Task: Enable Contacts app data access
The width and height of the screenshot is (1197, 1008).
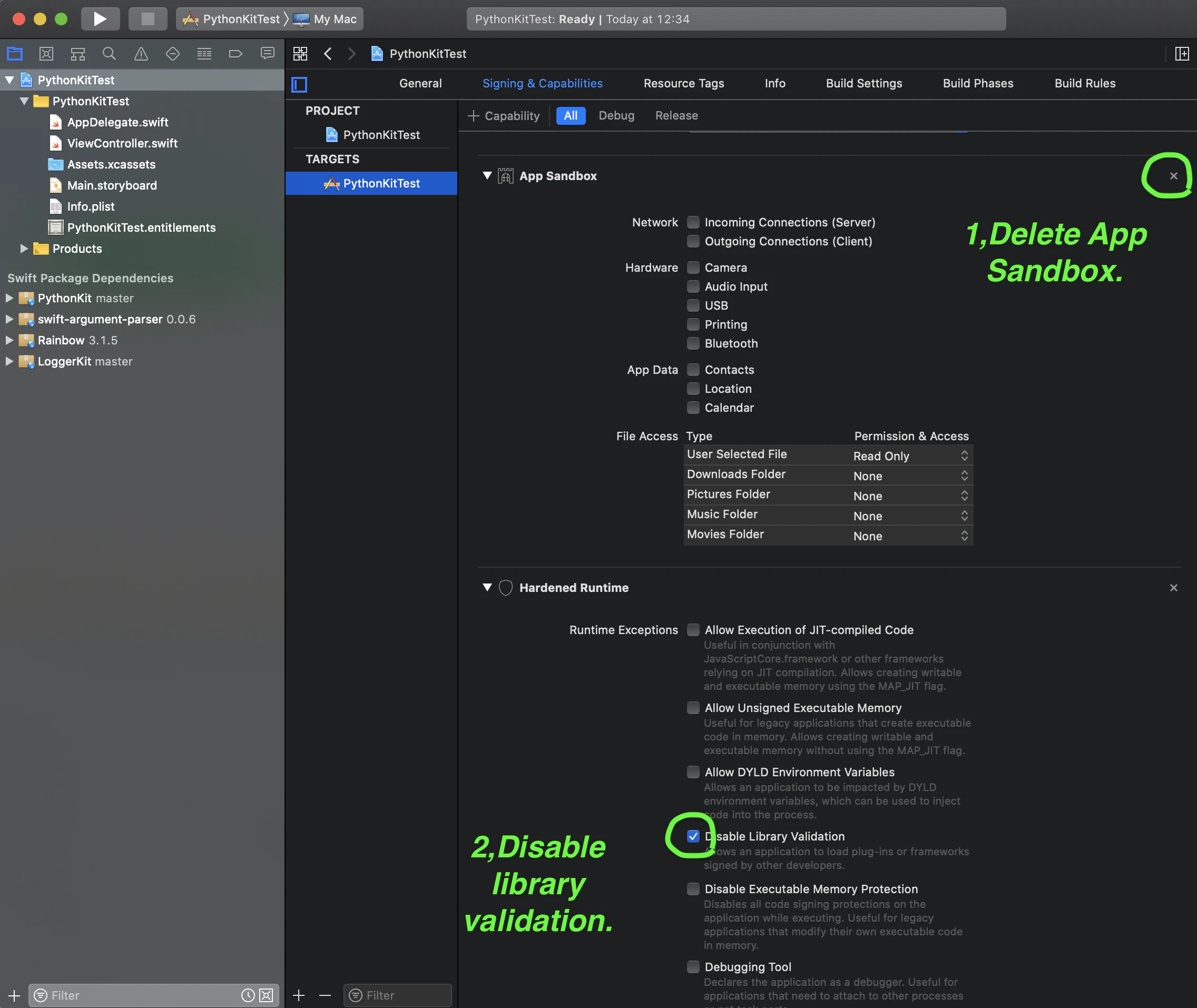Action: [x=693, y=370]
